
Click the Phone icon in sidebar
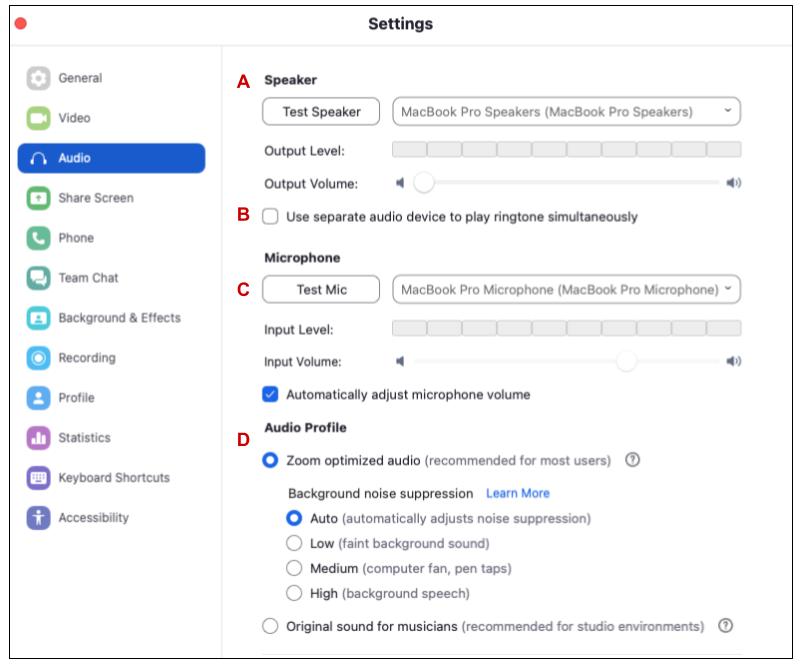38,238
